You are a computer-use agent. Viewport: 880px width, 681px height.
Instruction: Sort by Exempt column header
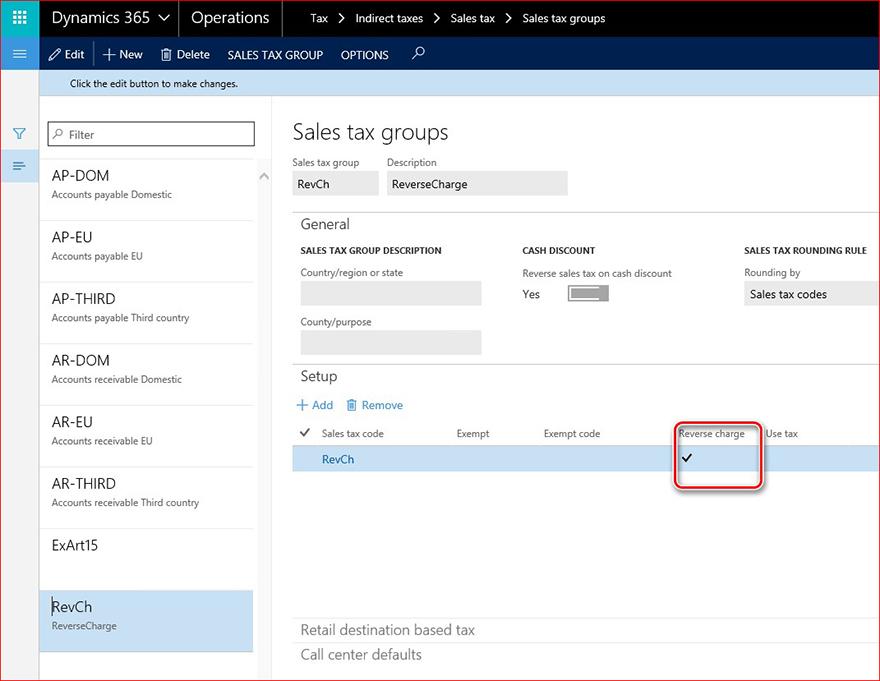tap(473, 433)
